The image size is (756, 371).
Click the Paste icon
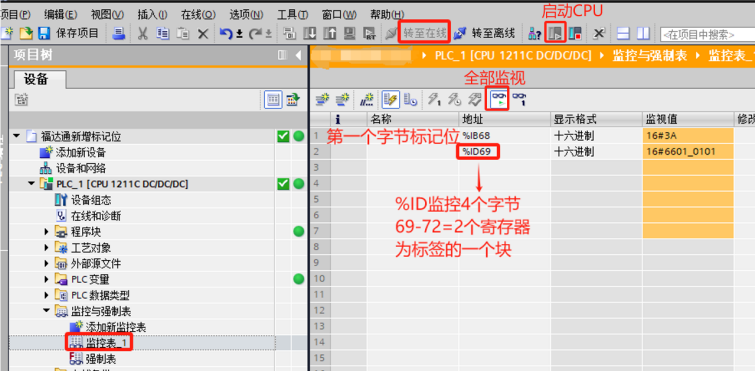183,33
